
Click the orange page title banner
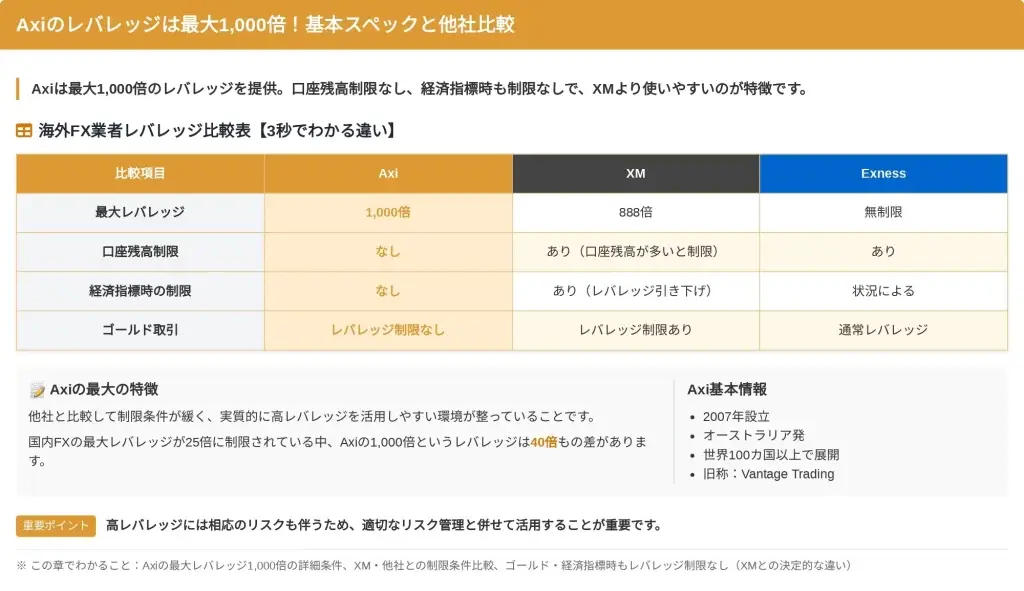(x=512, y=24)
